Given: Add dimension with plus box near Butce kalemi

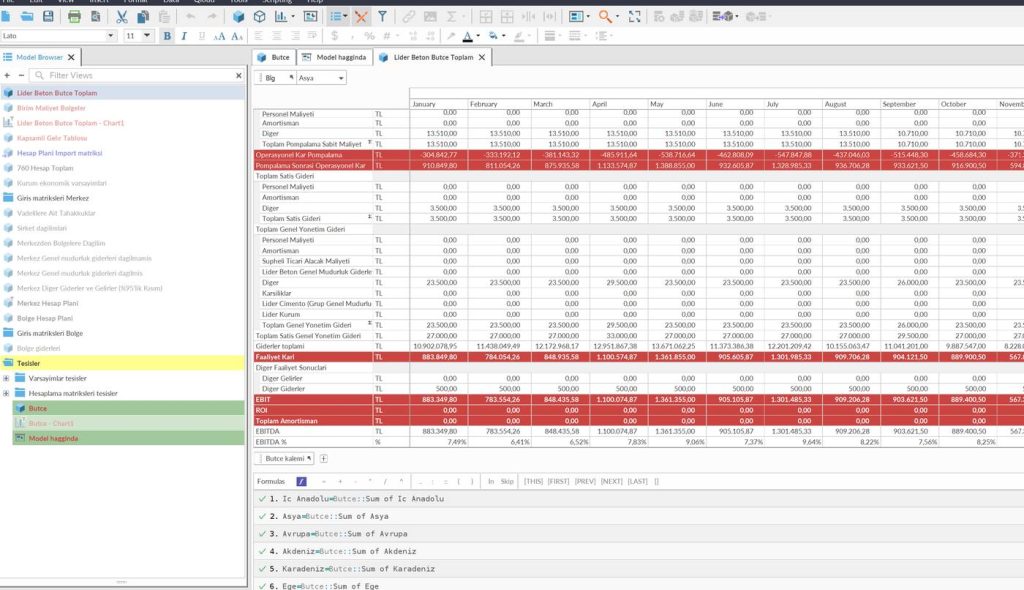Looking at the screenshot, I should [323, 459].
